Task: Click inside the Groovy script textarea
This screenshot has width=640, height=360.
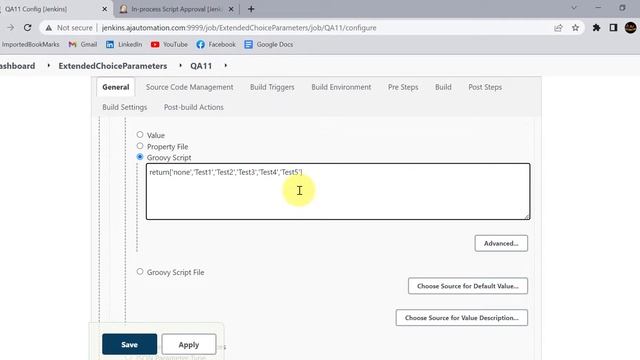Action: 338,191
